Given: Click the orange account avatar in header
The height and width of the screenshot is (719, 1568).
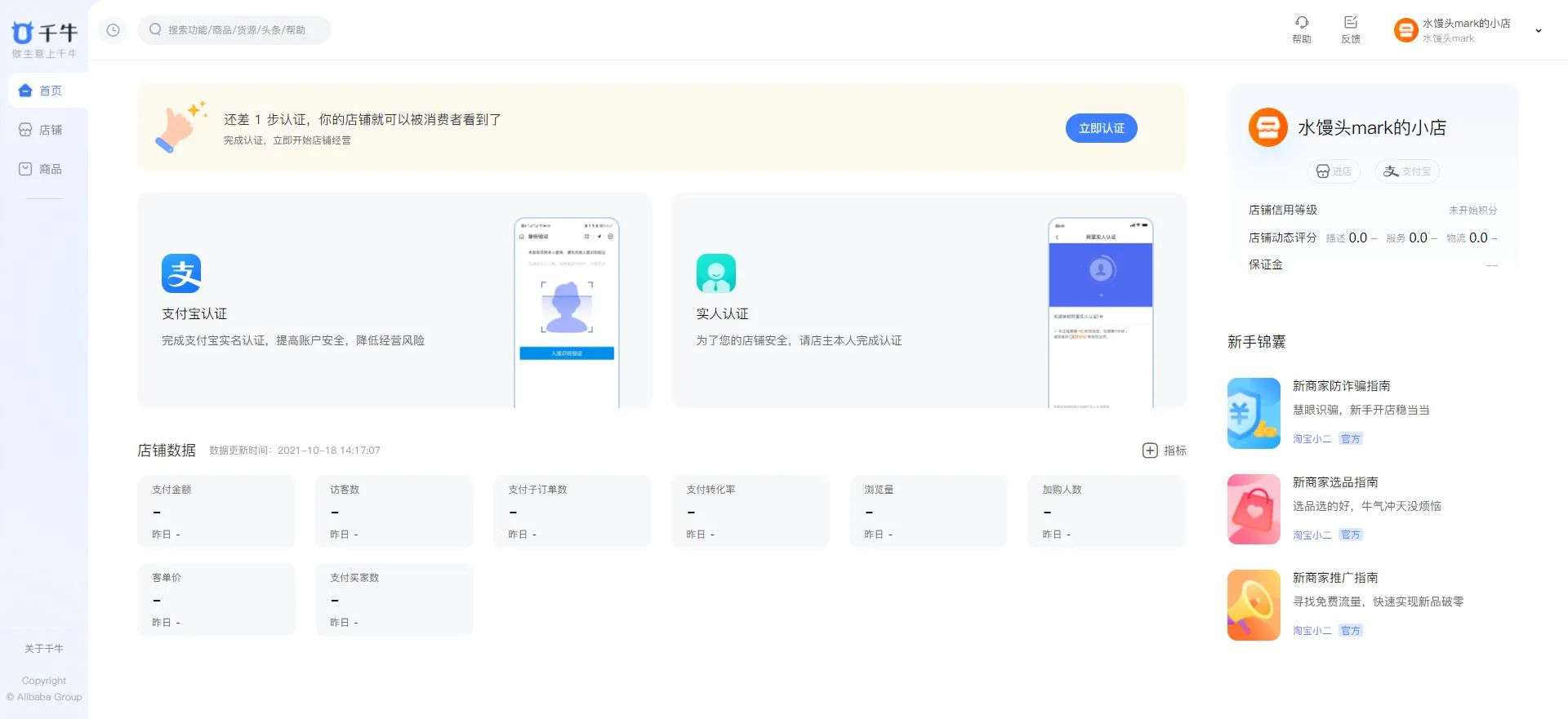Looking at the screenshot, I should (x=1405, y=30).
